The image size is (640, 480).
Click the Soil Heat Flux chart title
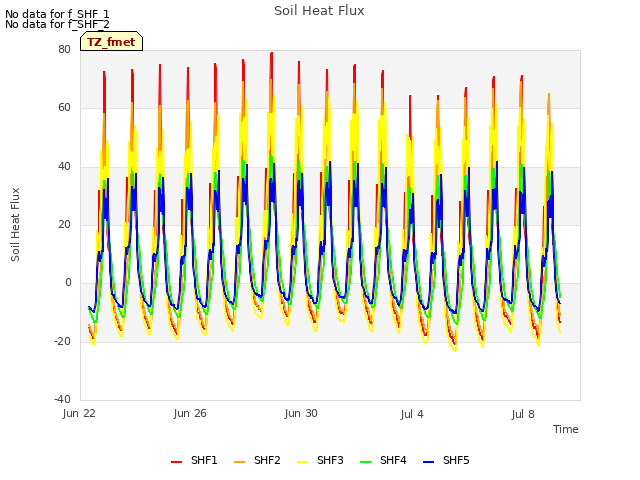319,11
